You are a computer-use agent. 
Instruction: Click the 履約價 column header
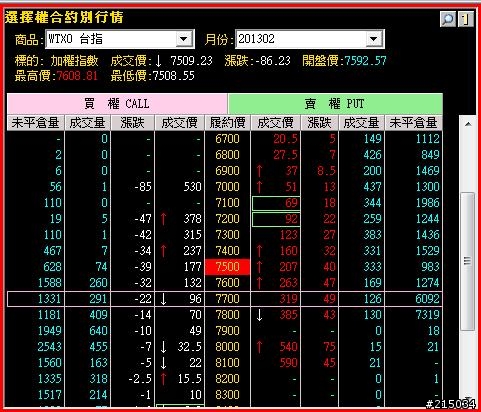pyautogui.click(x=228, y=123)
